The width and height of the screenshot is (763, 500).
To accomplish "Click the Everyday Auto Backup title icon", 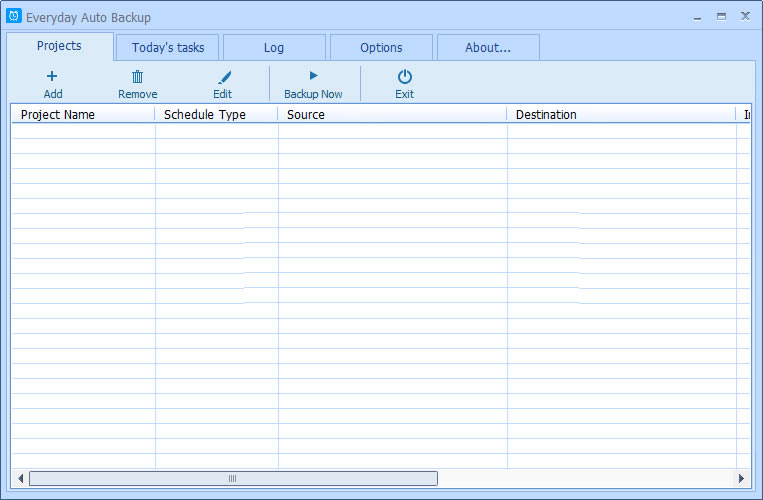I will [14, 17].
